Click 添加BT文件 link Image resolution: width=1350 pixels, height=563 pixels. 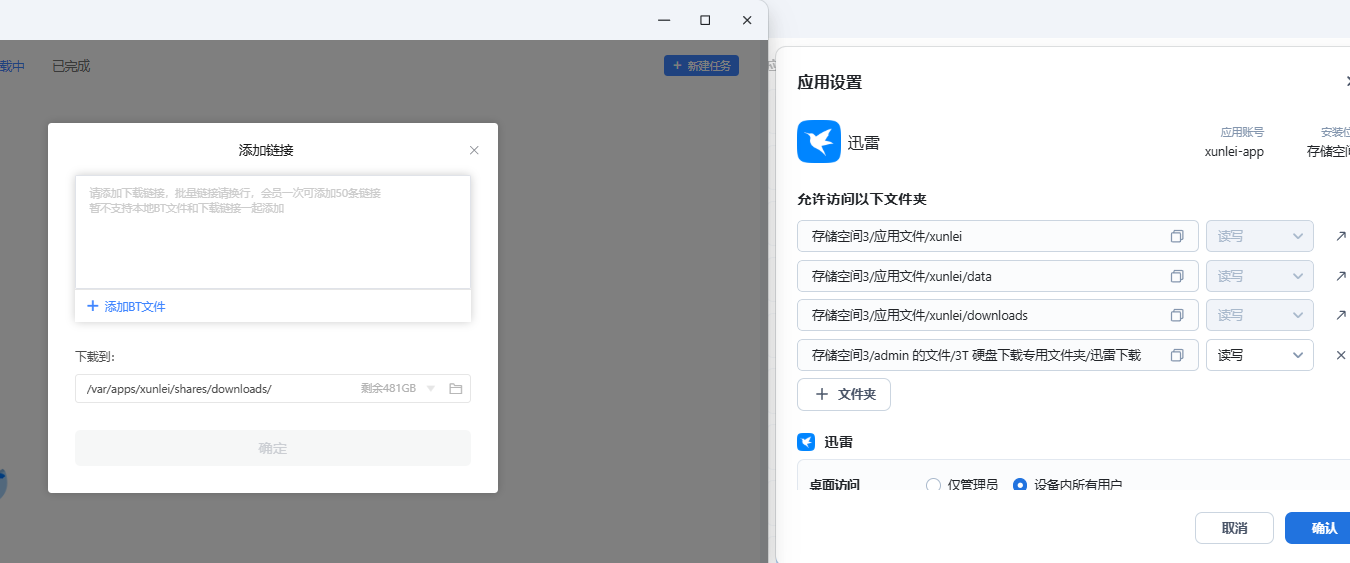[126, 307]
